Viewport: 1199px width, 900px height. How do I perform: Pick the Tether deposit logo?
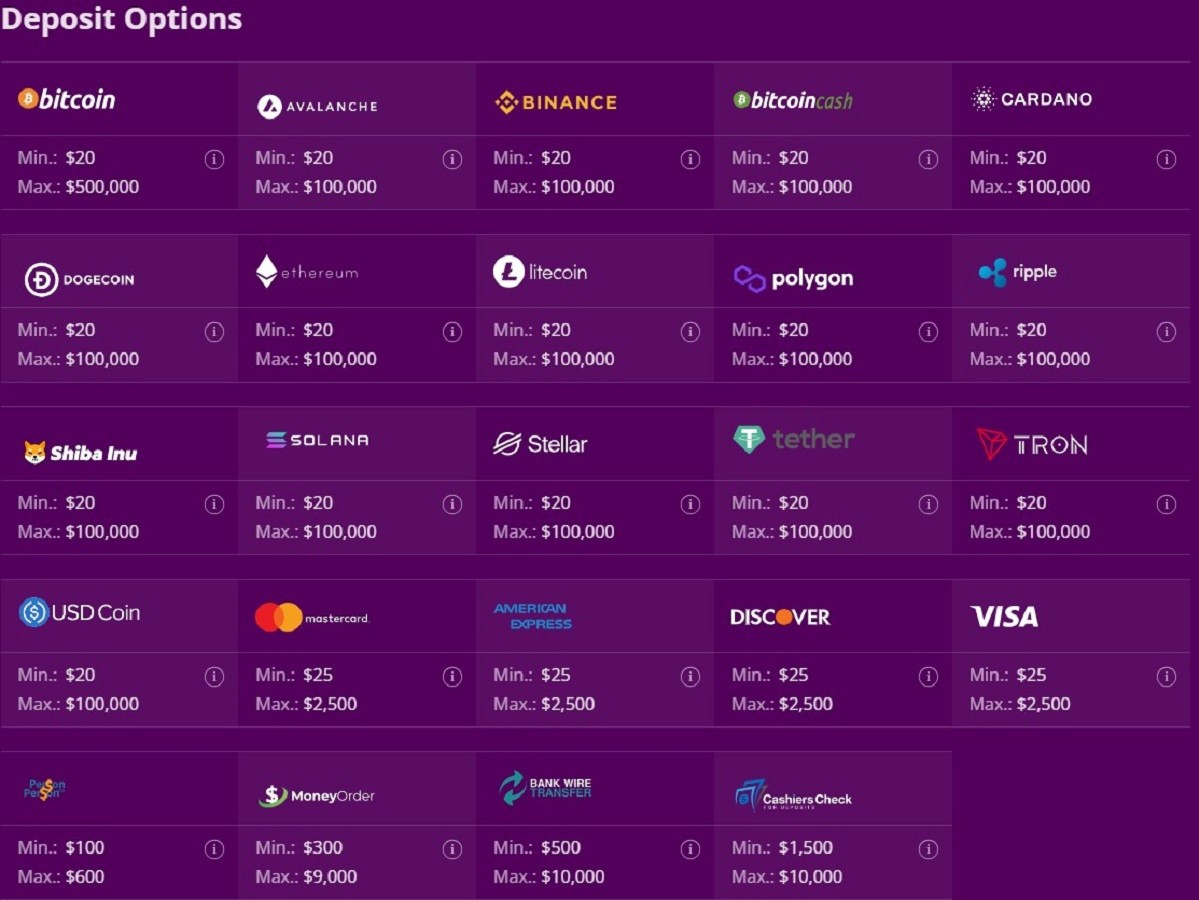794,439
